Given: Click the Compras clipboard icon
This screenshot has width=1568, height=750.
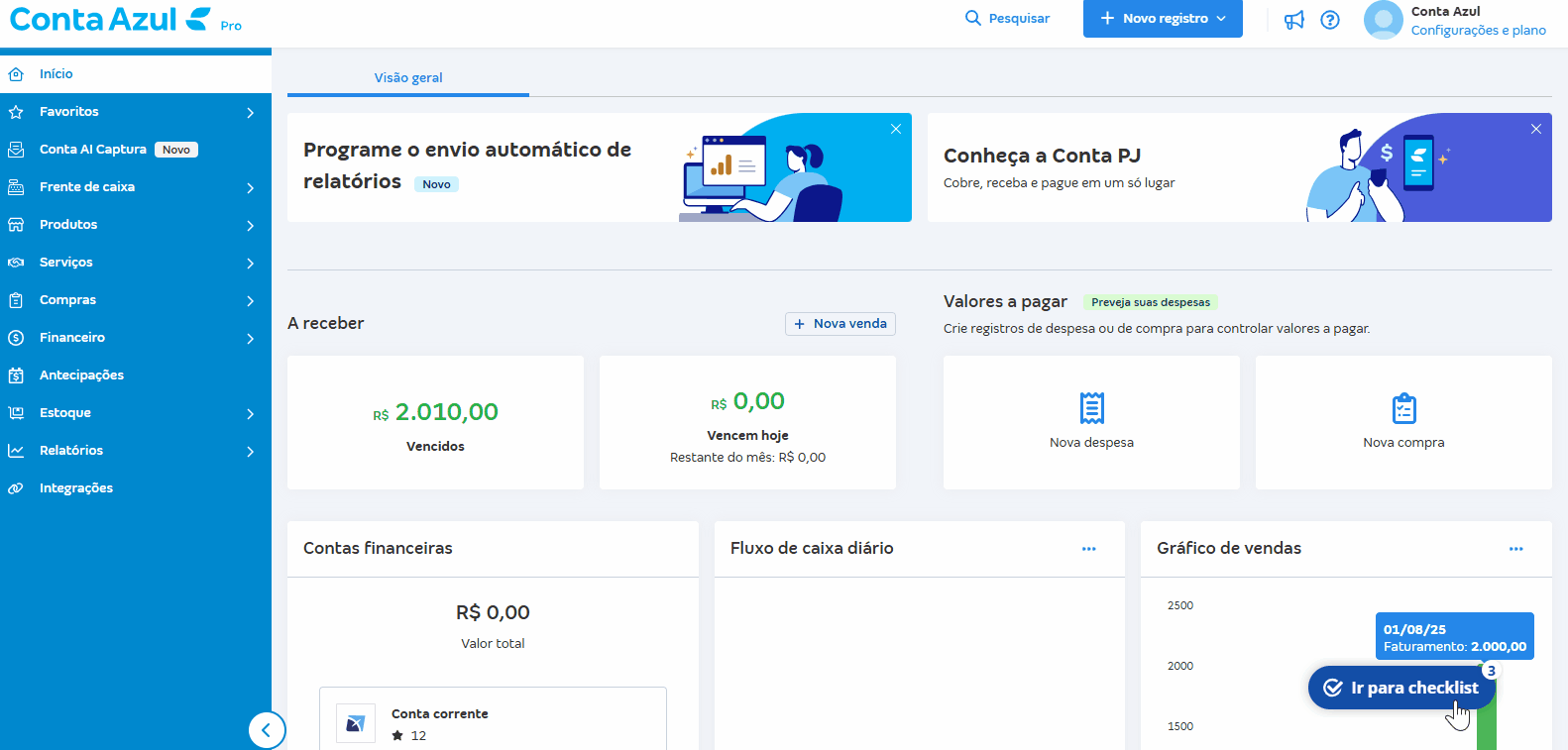Looking at the screenshot, I should click(16, 300).
